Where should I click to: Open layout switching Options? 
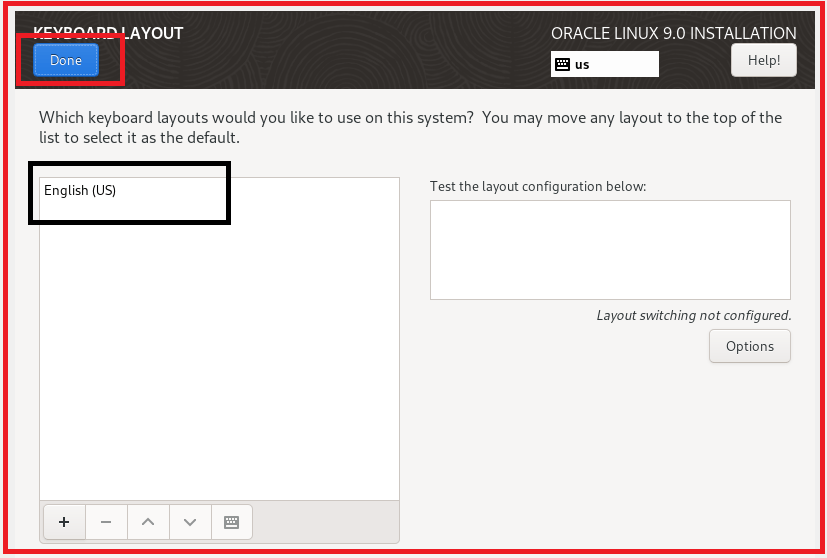[749, 346]
